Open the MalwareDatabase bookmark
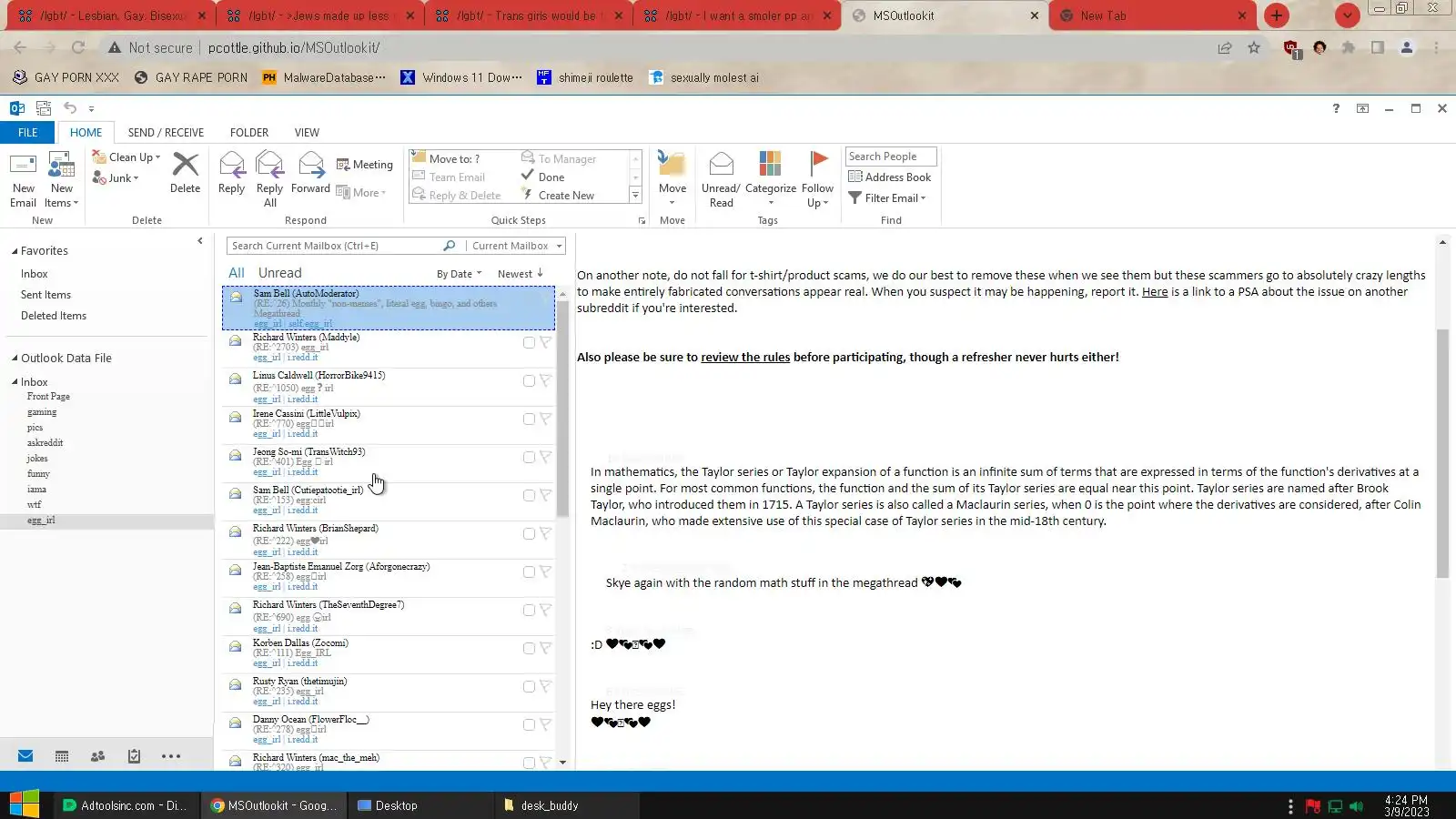 324,78
